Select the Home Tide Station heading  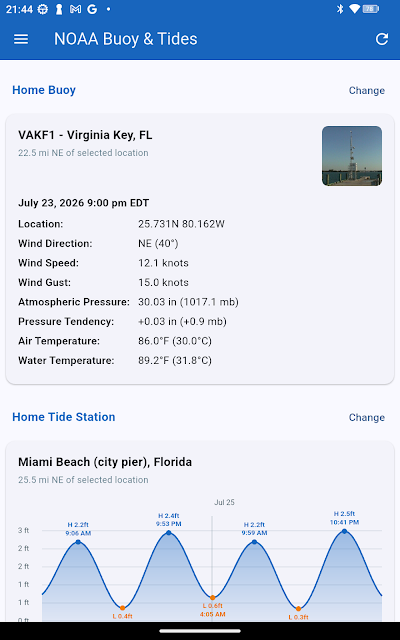pyautogui.click(x=64, y=417)
